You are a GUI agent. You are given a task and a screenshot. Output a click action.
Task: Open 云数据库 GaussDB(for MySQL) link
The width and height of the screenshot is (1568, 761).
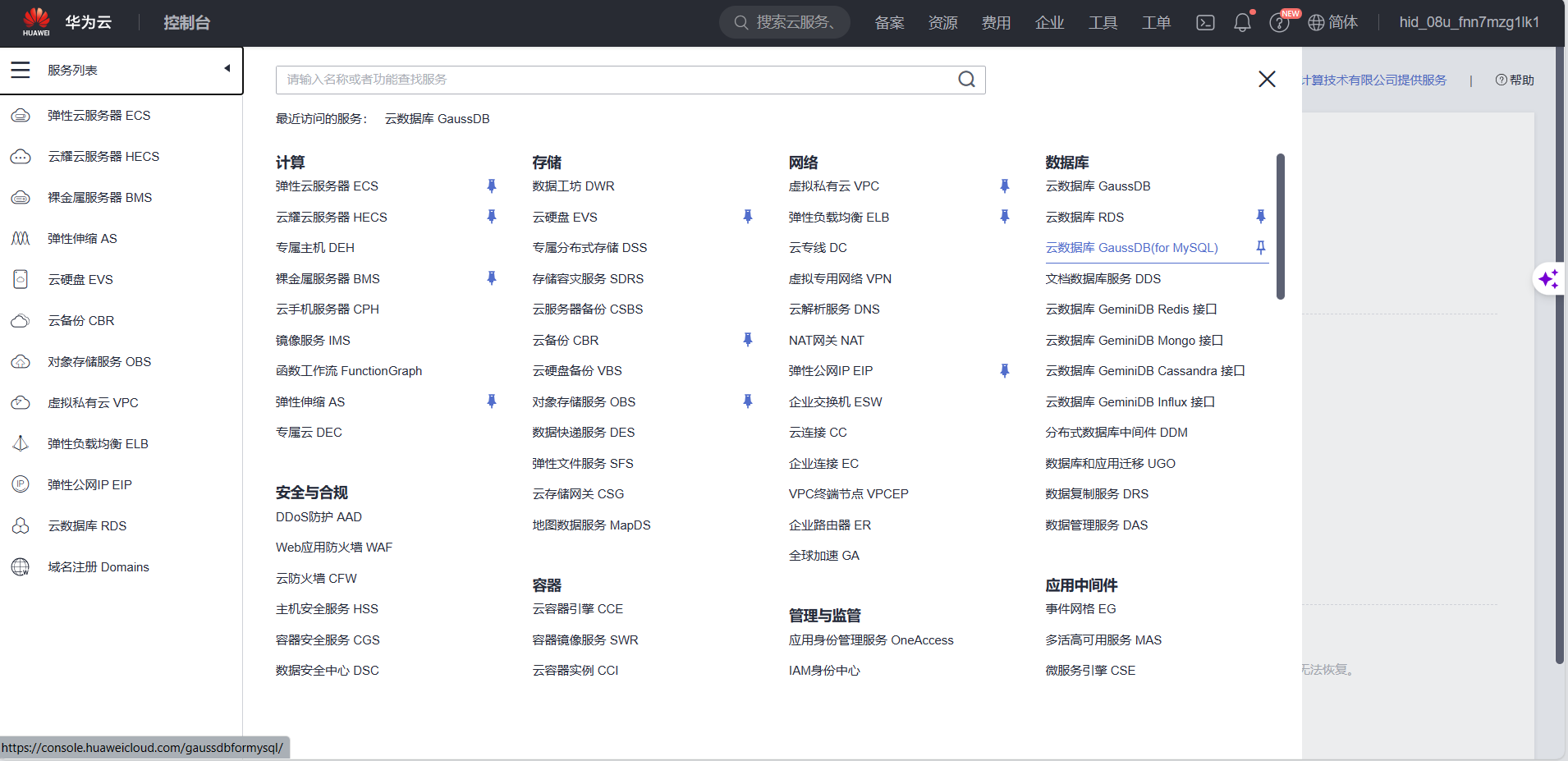1131,248
